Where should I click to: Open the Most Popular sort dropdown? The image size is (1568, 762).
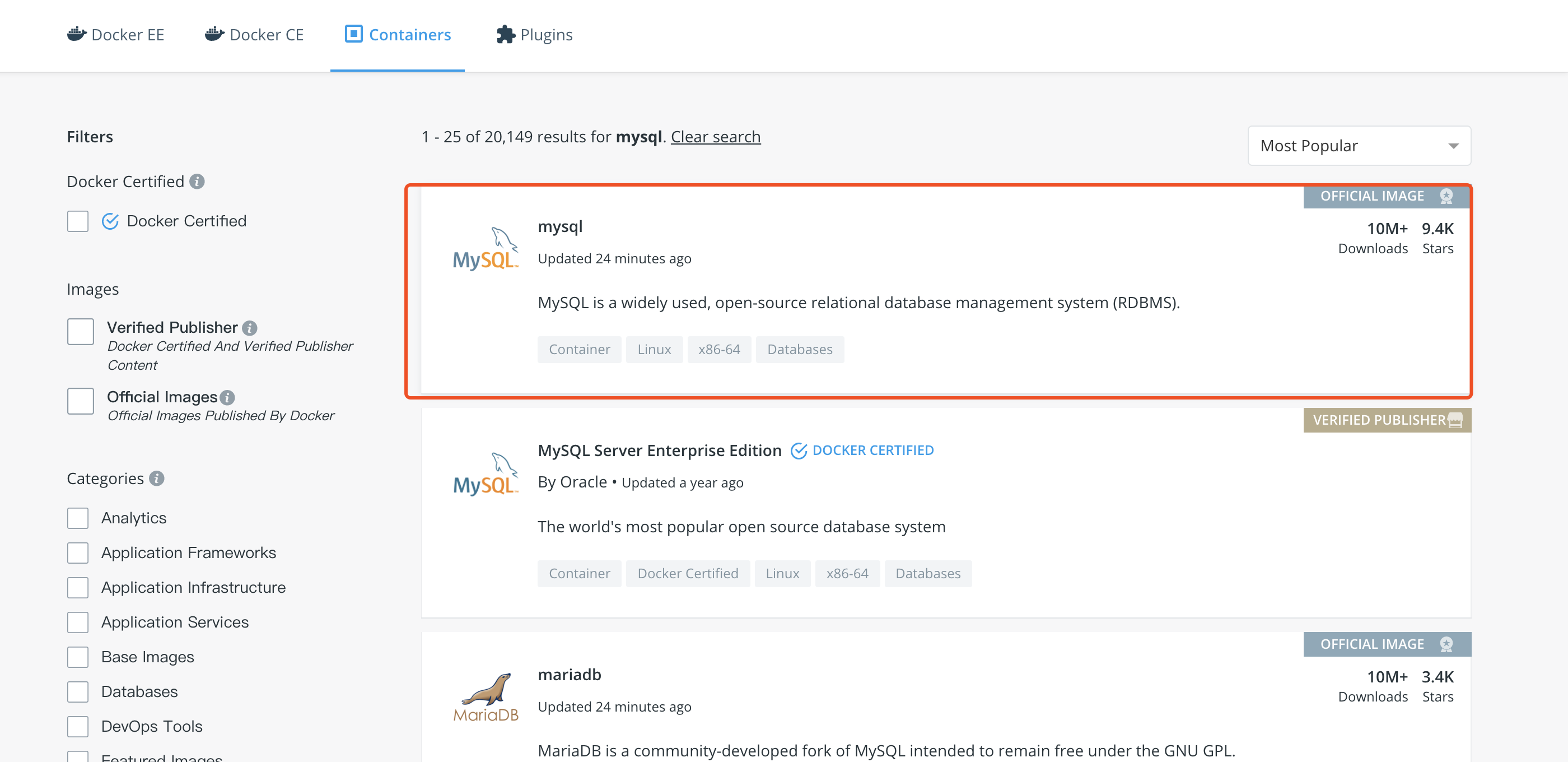(1359, 146)
